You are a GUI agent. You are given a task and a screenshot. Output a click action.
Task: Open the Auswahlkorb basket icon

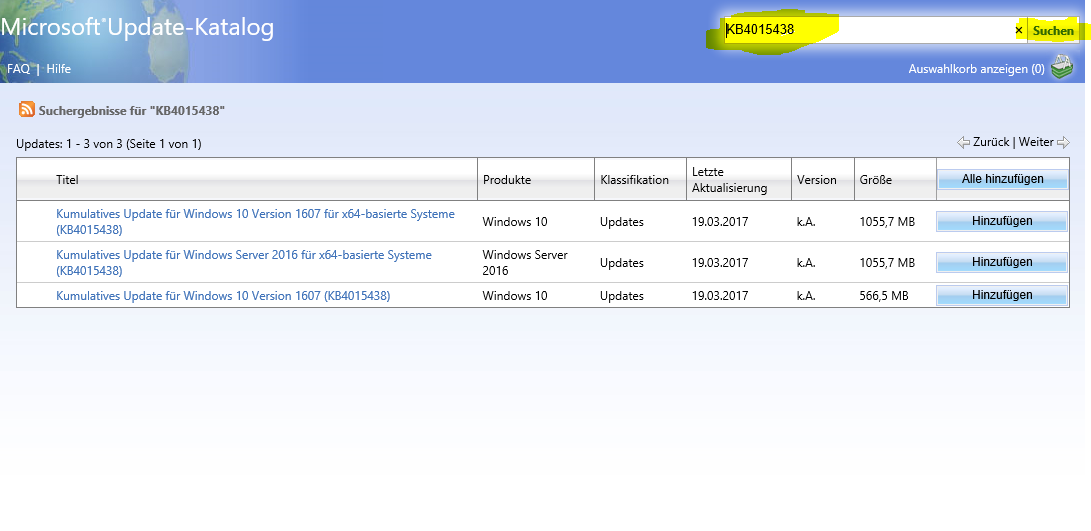point(1061,68)
